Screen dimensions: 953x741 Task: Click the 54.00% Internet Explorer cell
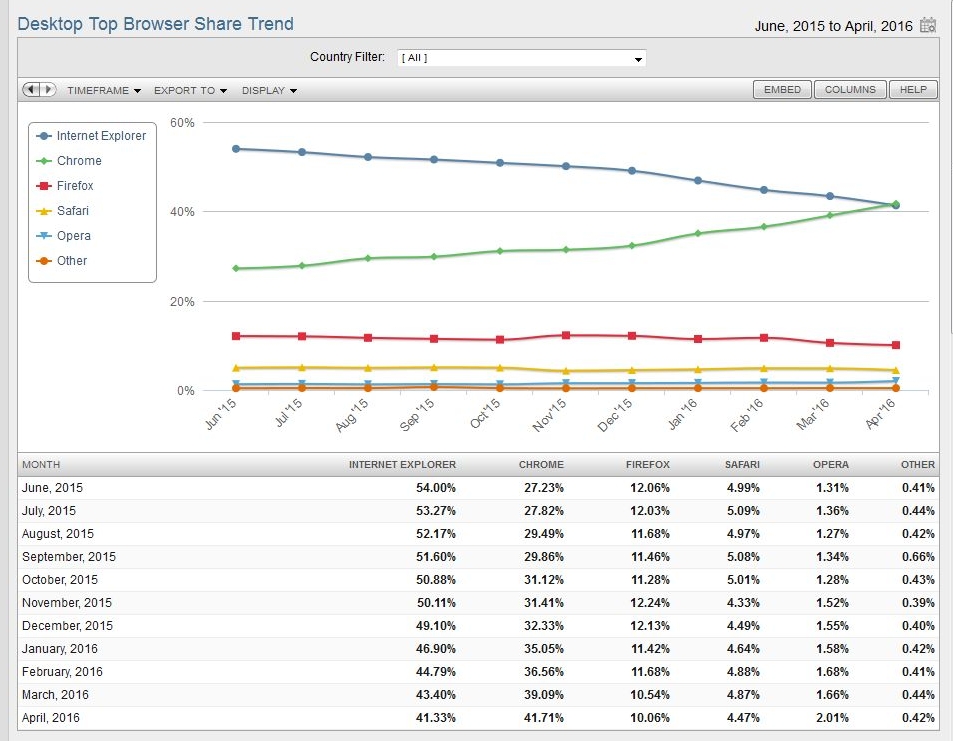(x=436, y=488)
